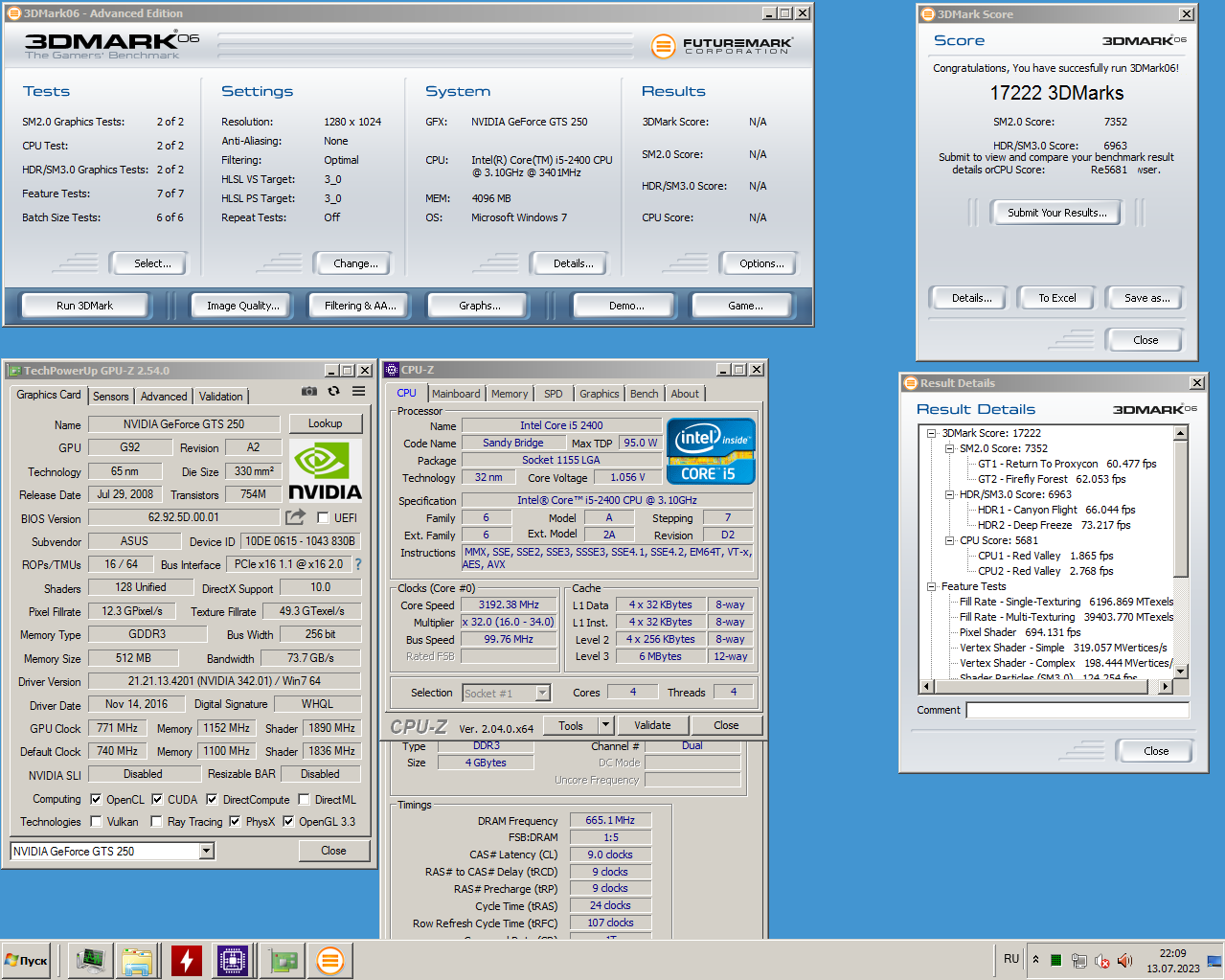The height and width of the screenshot is (980, 1225).
Task: Click the 3DMark orange taskbar icon
Action: click(x=329, y=960)
